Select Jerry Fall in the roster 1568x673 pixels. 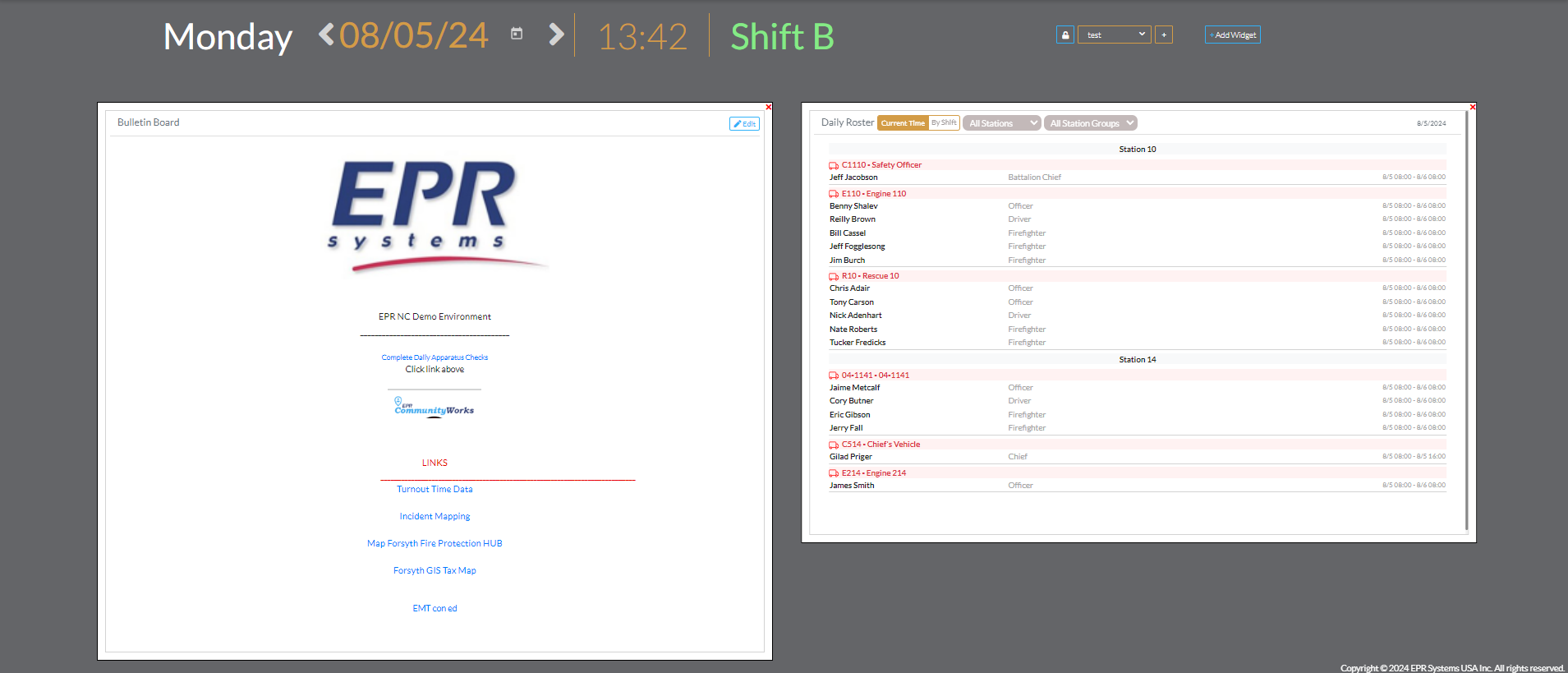(846, 428)
